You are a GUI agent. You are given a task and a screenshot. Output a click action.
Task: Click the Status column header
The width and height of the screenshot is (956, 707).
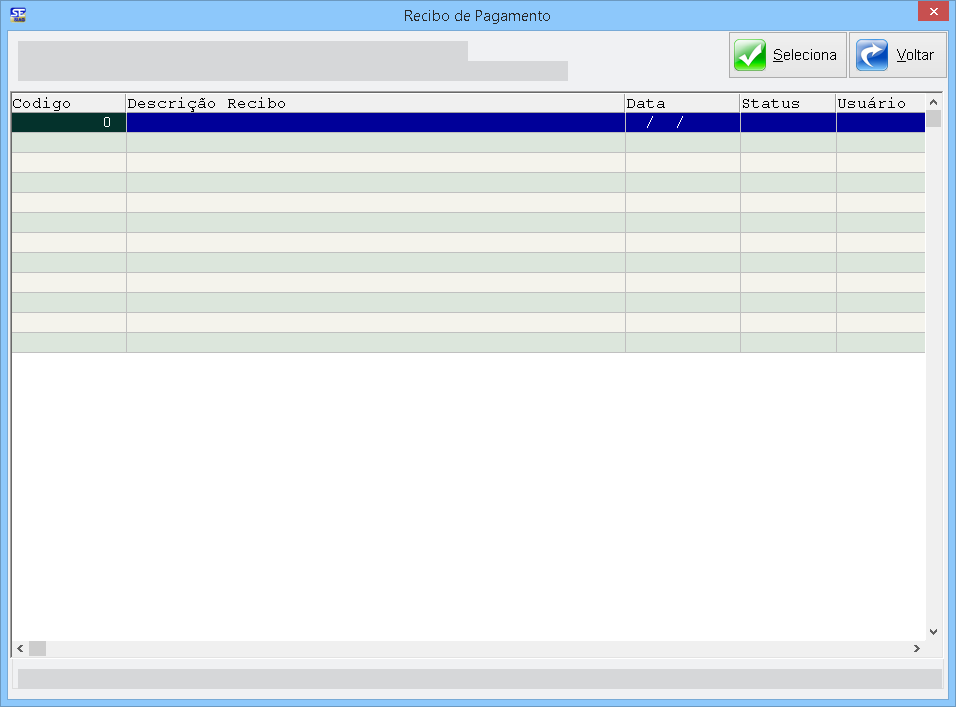tap(787, 103)
